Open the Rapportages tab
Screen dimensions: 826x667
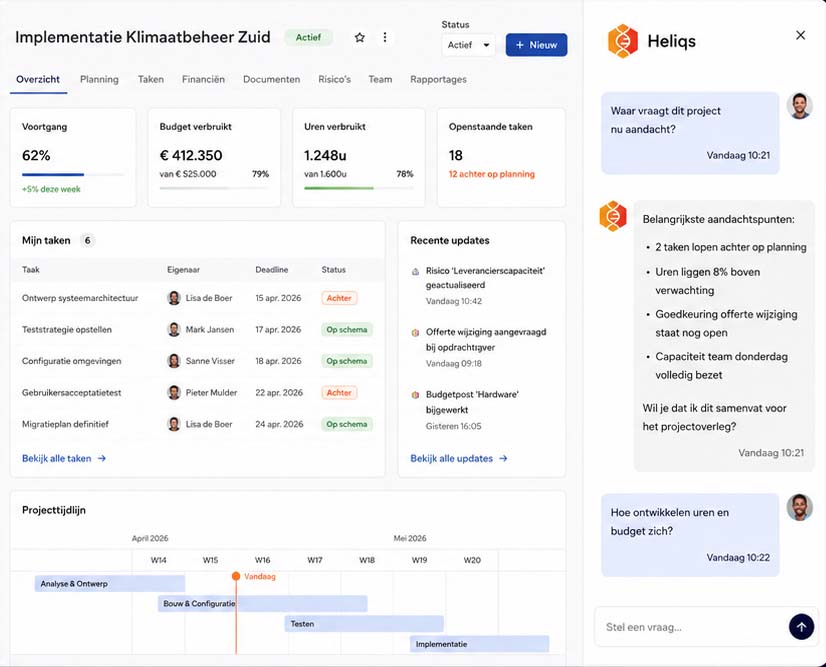(438, 80)
